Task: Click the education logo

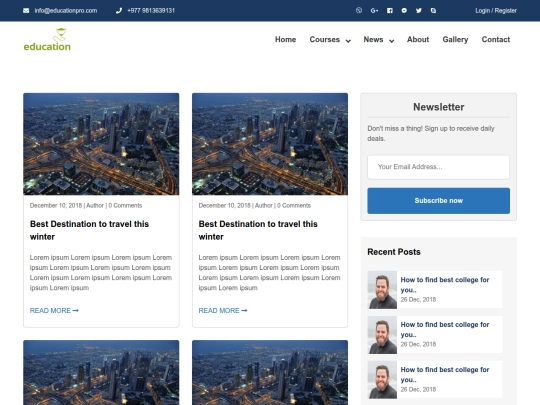Action: (47, 40)
